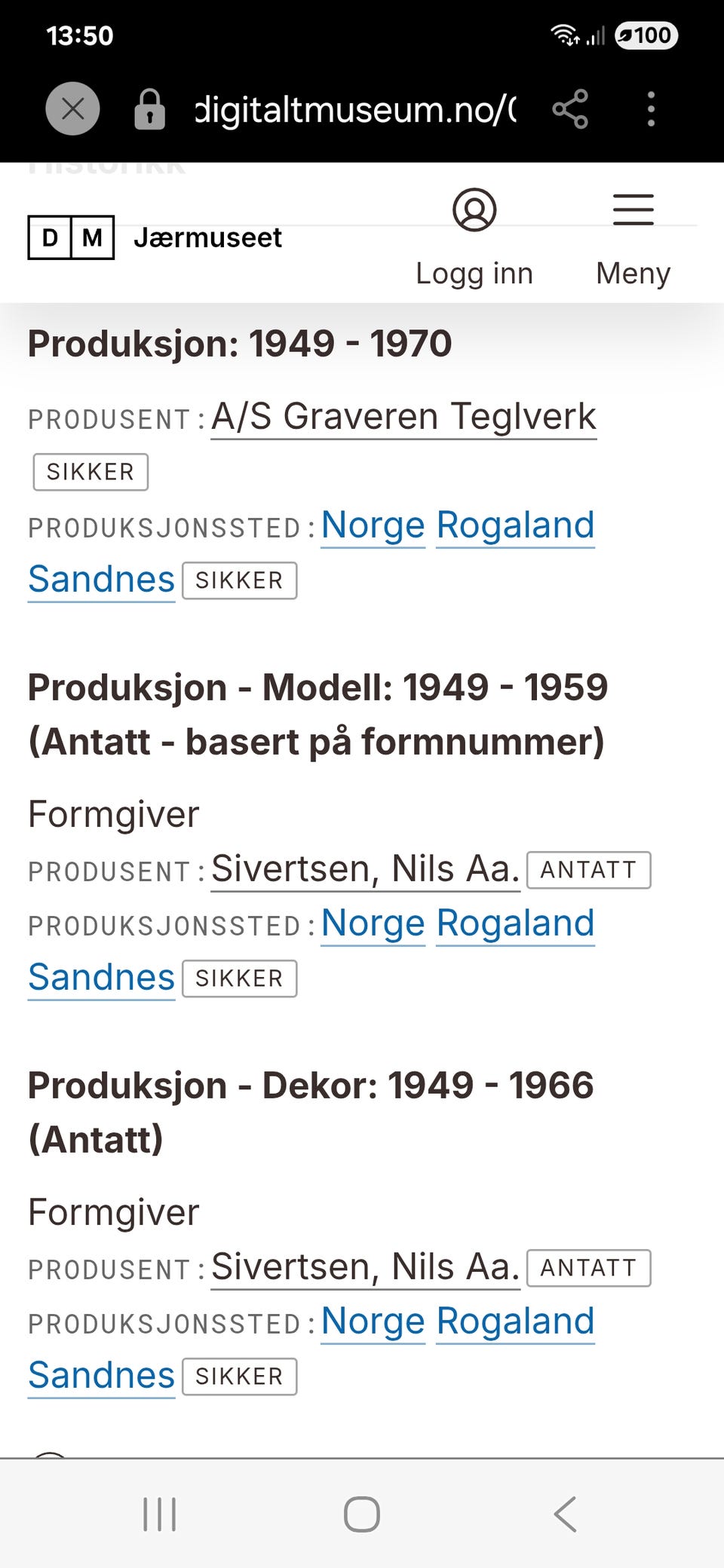724x1568 pixels.
Task: Open Sivertsen, Nils Aa. under Produksjon - Modell
Action: [365, 869]
